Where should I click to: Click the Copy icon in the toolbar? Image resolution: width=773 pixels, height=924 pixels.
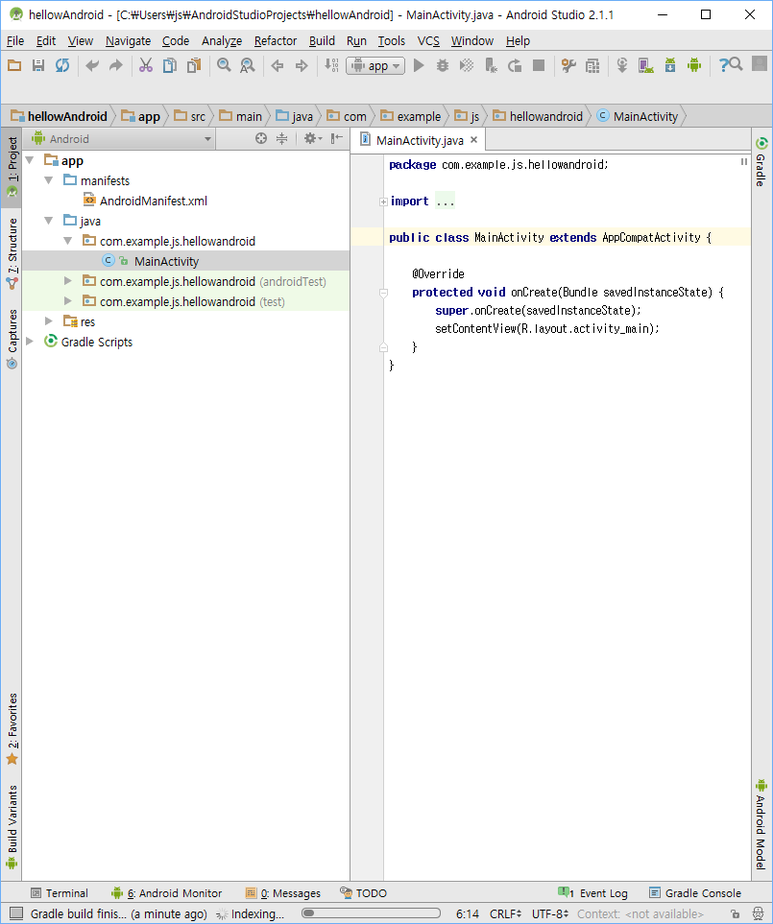click(x=169, y=65)
